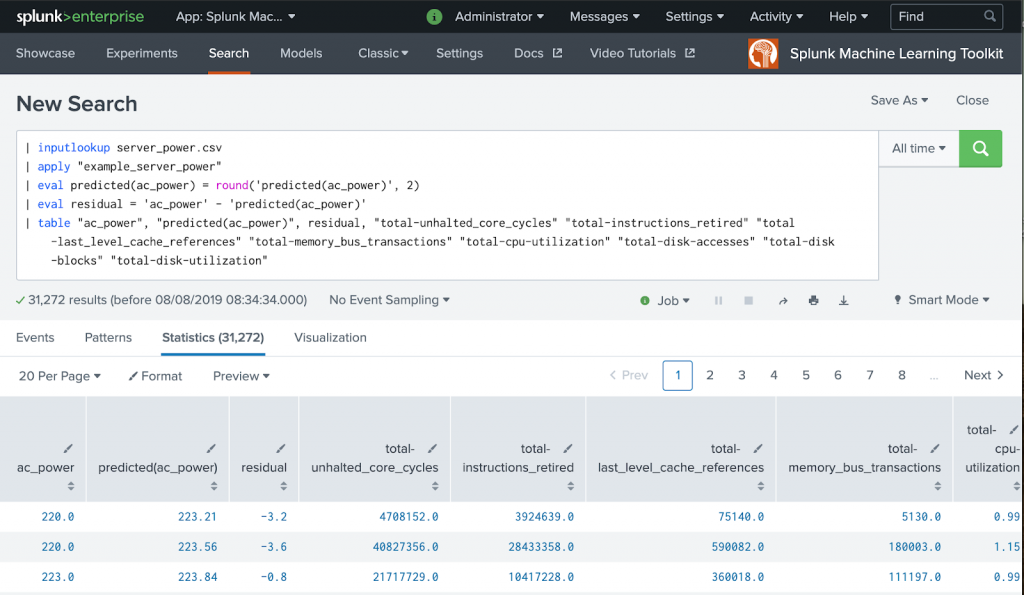This screenshot has width=1024, height=595.
Task: Open the App: Splunk Mac... dropdown
Action: [235, 17]
